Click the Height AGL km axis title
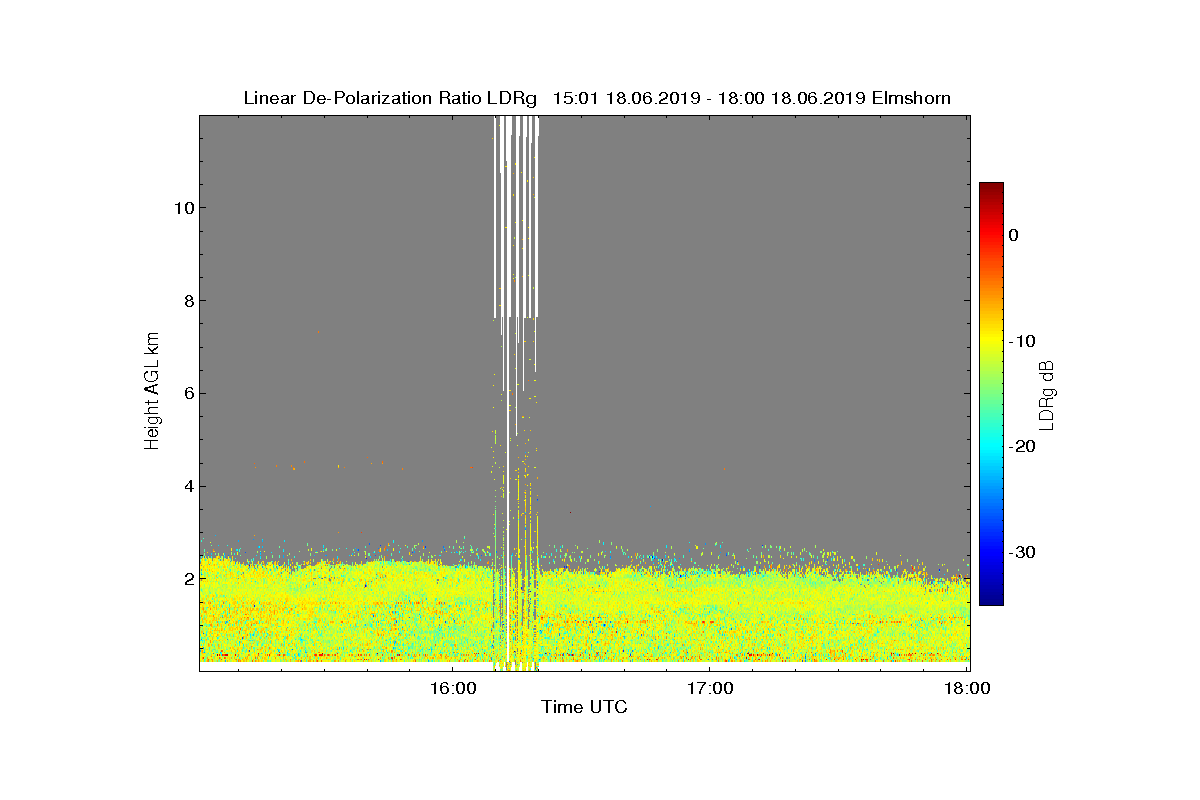The width and height of the screenshot is (1200, 800). (x=152, y=393)
